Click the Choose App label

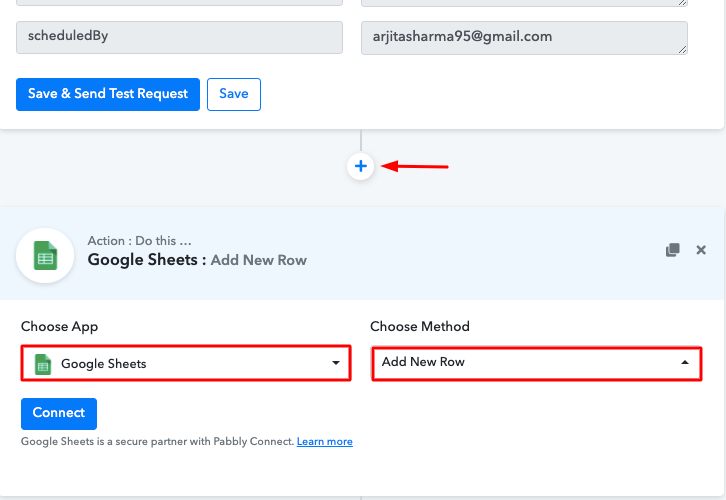(x=59, y=326)
